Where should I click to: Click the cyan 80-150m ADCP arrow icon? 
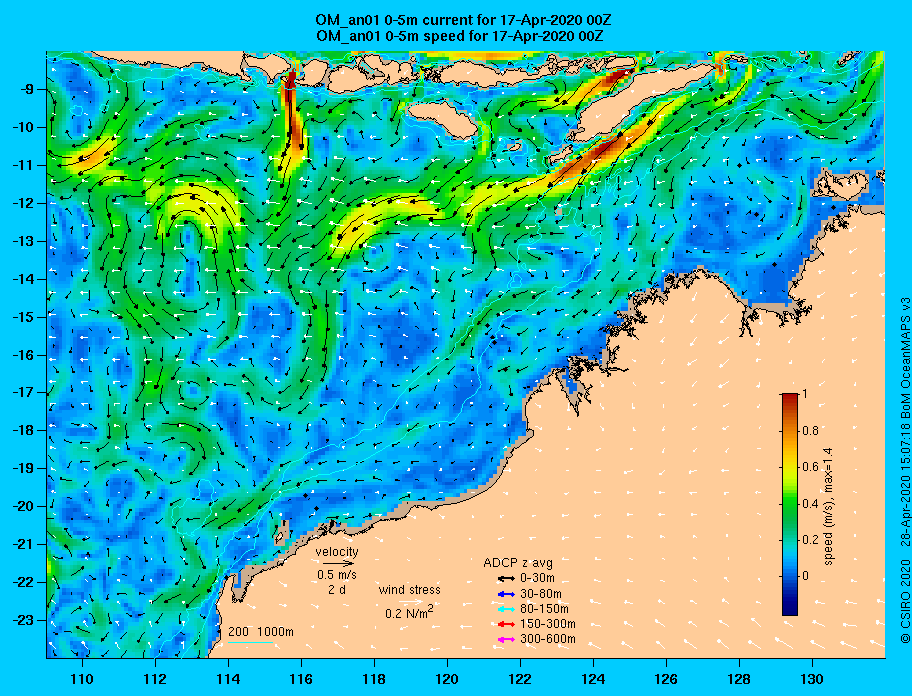click(507, 609)
